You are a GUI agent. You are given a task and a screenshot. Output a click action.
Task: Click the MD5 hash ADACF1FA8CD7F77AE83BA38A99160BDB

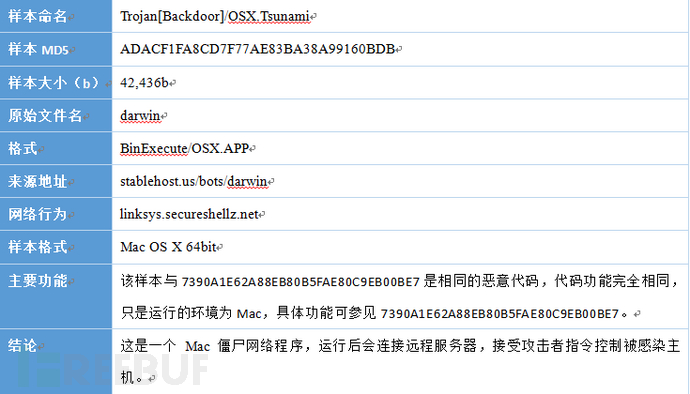coord(257,49)
